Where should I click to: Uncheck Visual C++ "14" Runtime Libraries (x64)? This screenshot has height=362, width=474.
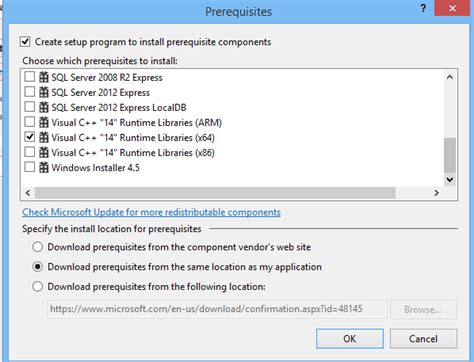(30, 137)
